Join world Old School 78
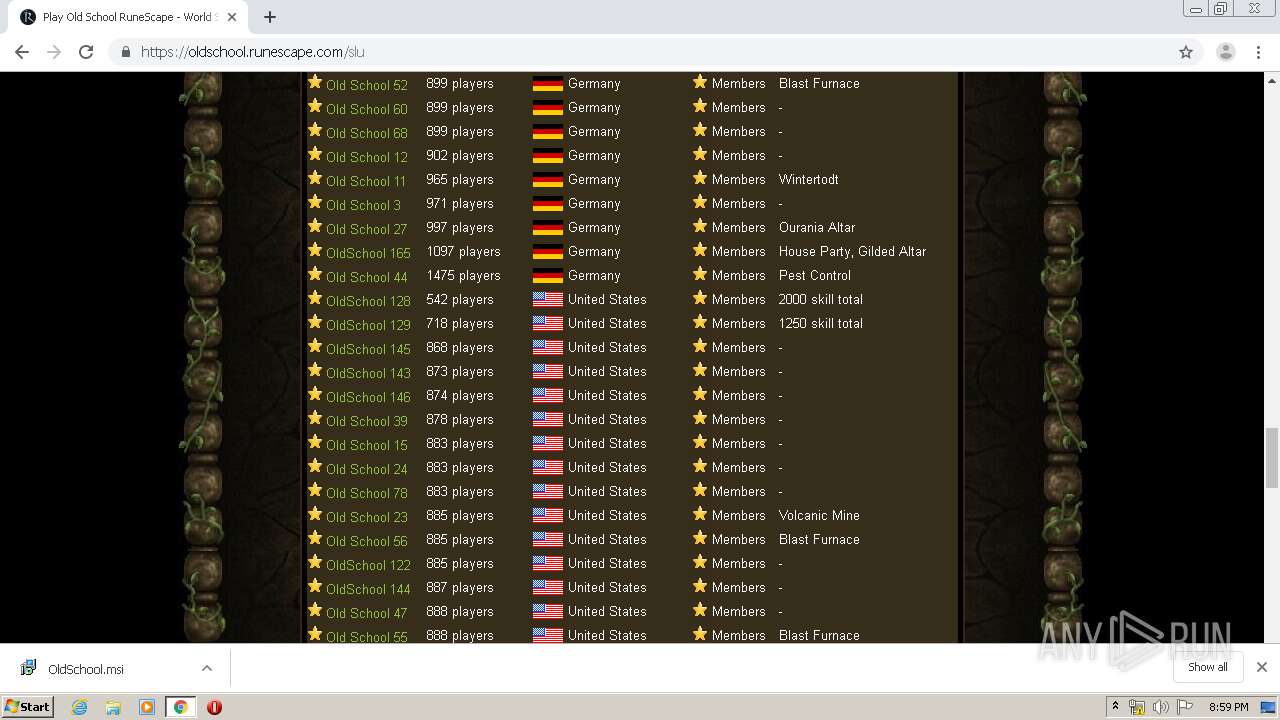This screenshot has height=720, width=1280. (x=366, y=493)
